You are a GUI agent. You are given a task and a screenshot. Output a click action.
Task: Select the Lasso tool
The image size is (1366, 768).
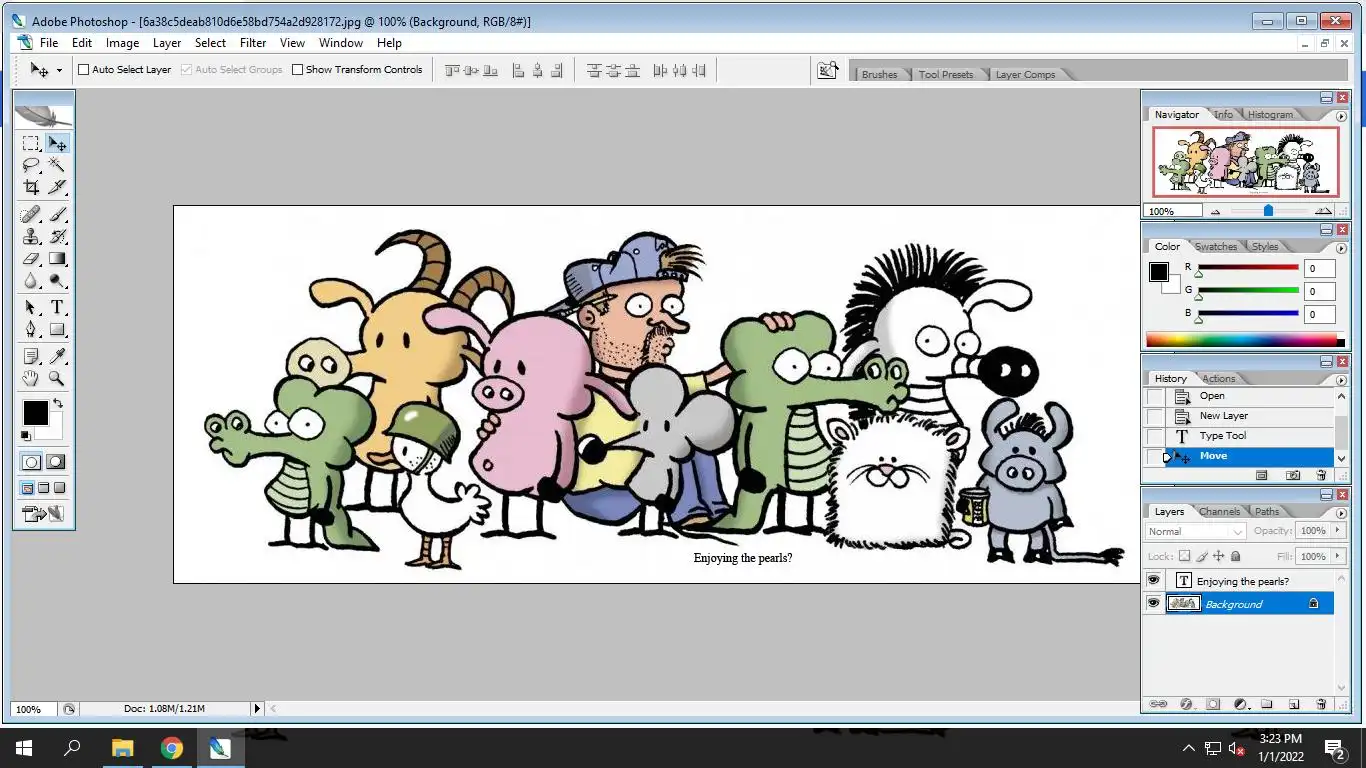point(31,165)
